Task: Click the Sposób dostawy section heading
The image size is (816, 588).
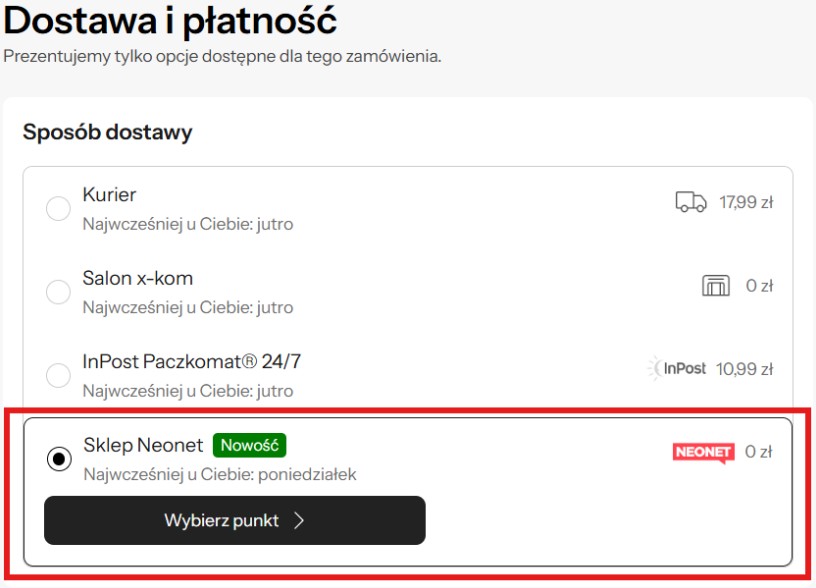Action: click(x=107, y=132)
